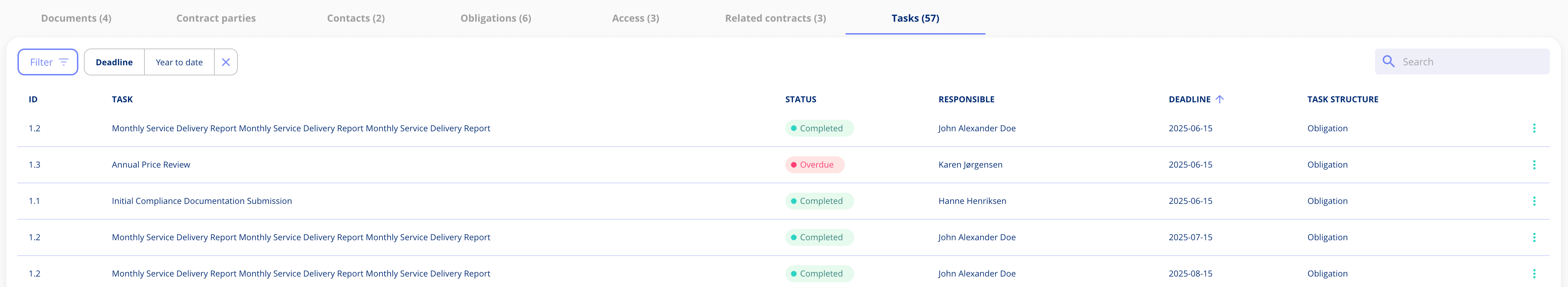Click the STATUS column header
The image size is (1568, 287).
(800, 98)
